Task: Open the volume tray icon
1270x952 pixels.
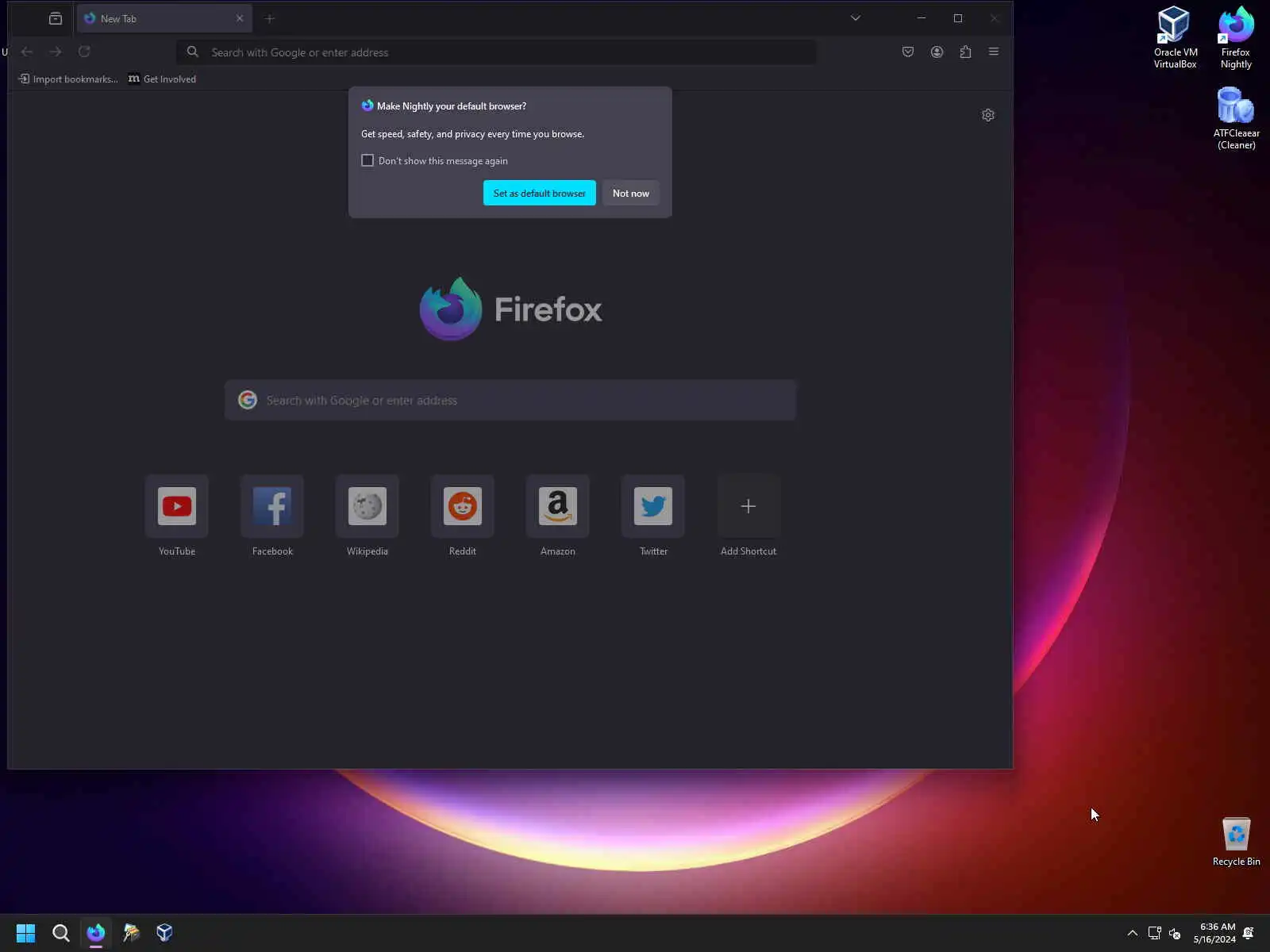Action: coord(1176,933)
